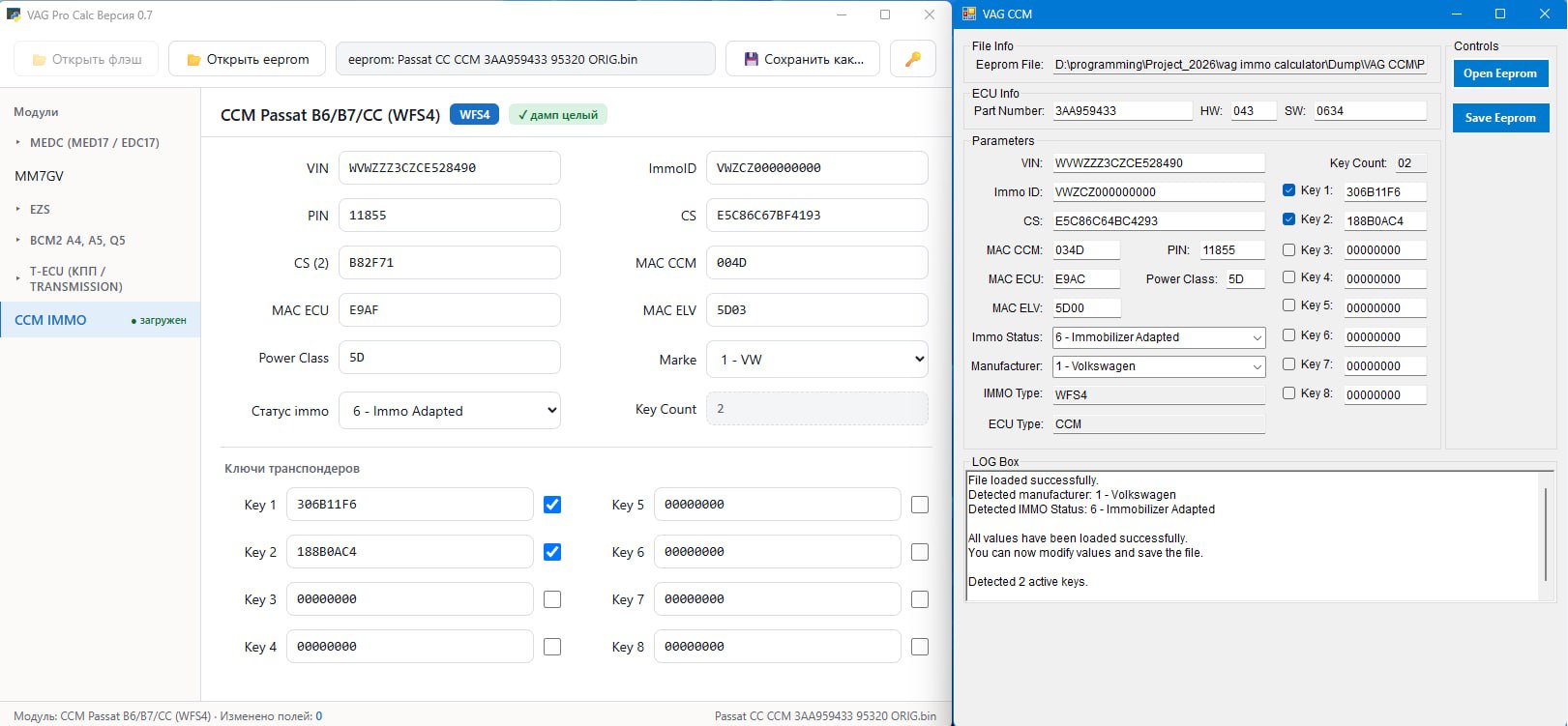Enable Key 3 checkbox in VAG Pro Calc
Viewport: 1568px width, 726px height.
click(552, 599)
